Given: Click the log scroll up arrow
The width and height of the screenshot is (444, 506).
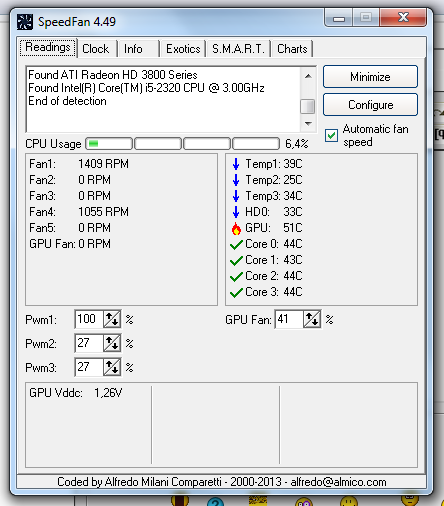Looking at the screenshot, I should 308,76.
